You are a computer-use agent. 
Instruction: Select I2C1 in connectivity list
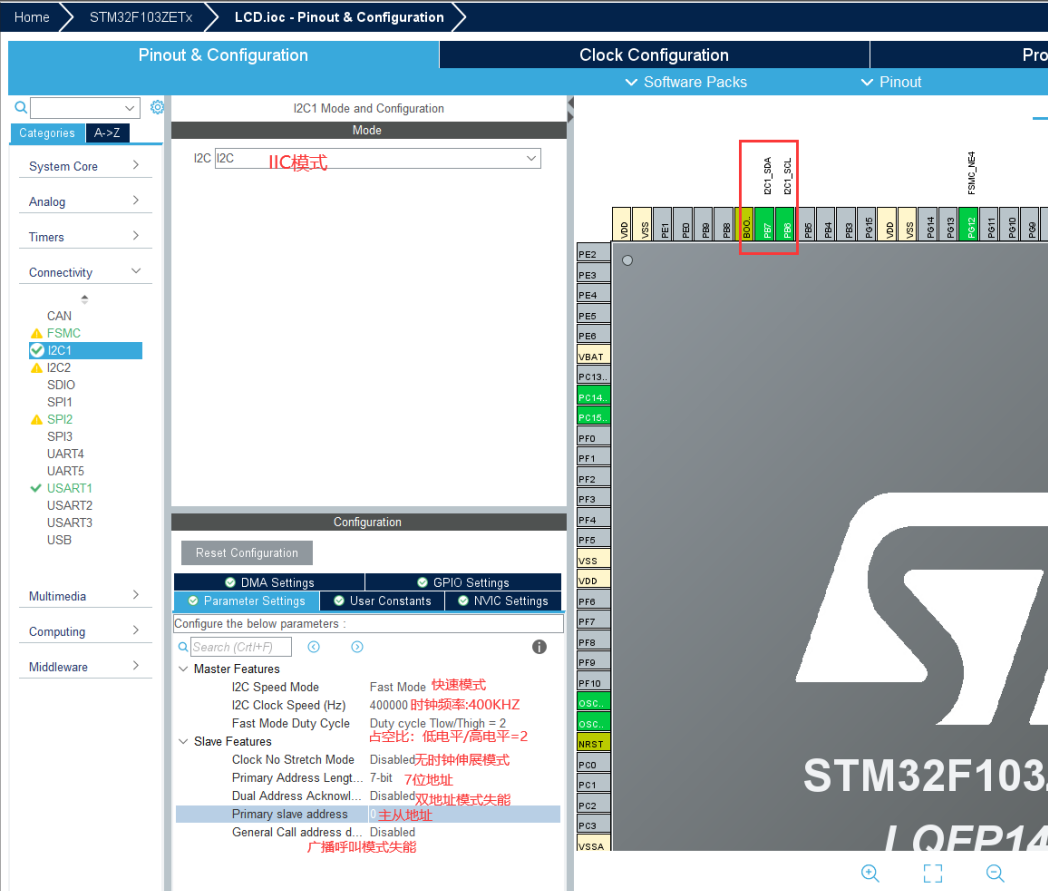click(x=86, y=350)
